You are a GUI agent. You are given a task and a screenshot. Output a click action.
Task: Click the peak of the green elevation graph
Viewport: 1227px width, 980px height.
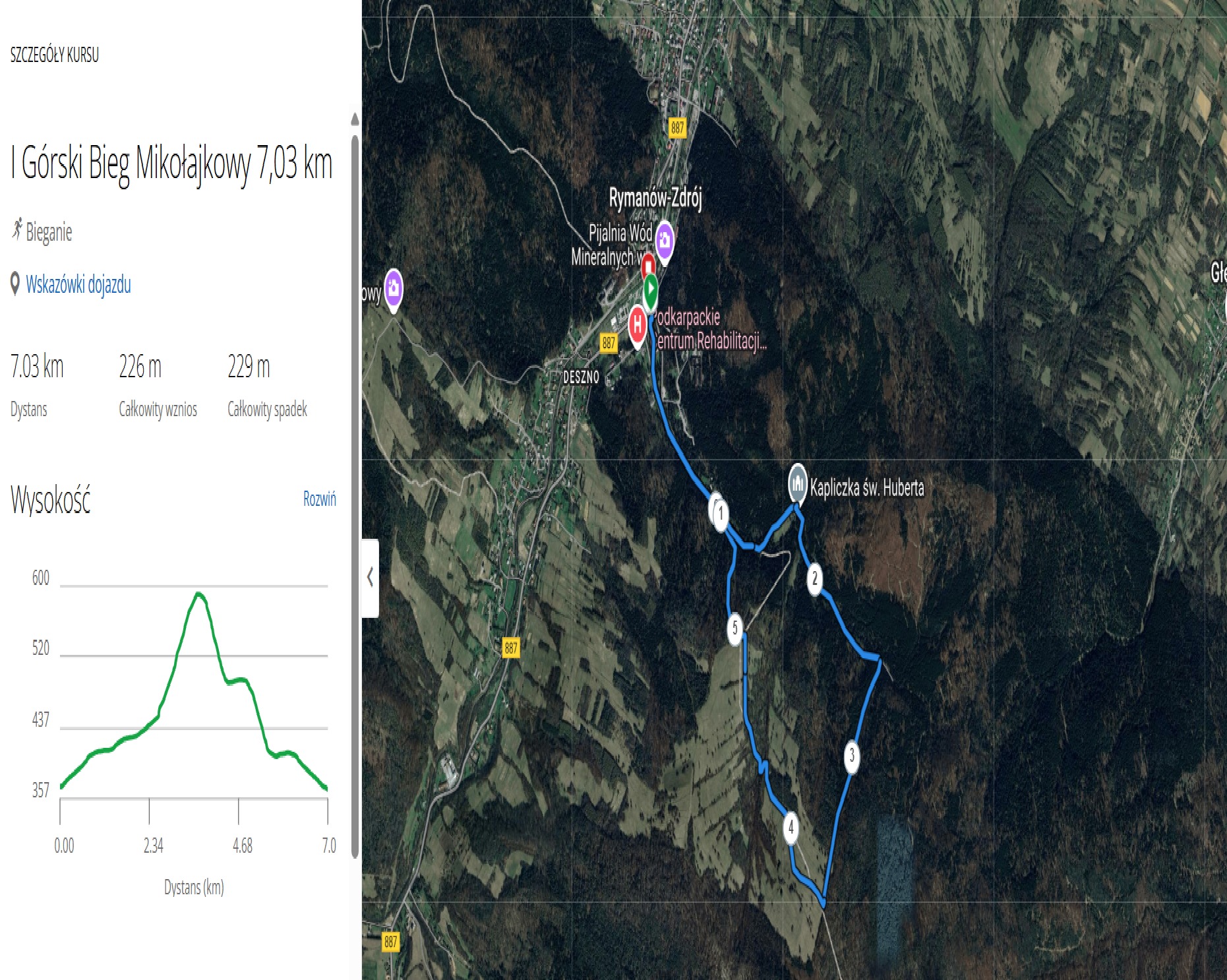(198, 594)
